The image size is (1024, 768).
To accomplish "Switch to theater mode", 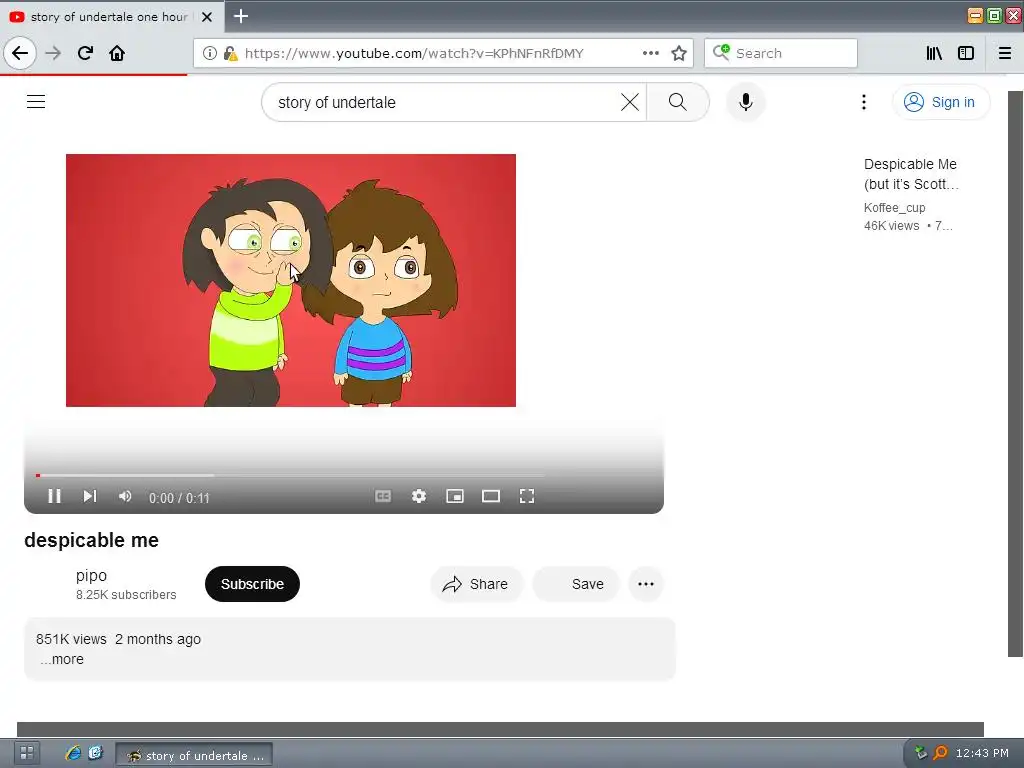I will coord(490,496).
